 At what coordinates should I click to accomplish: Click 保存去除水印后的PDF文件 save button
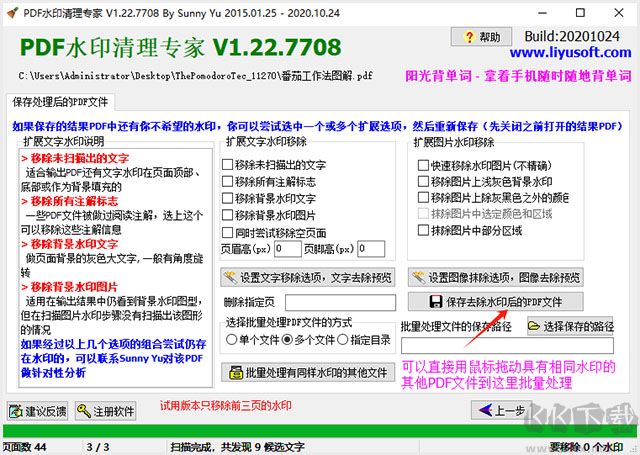496,302
